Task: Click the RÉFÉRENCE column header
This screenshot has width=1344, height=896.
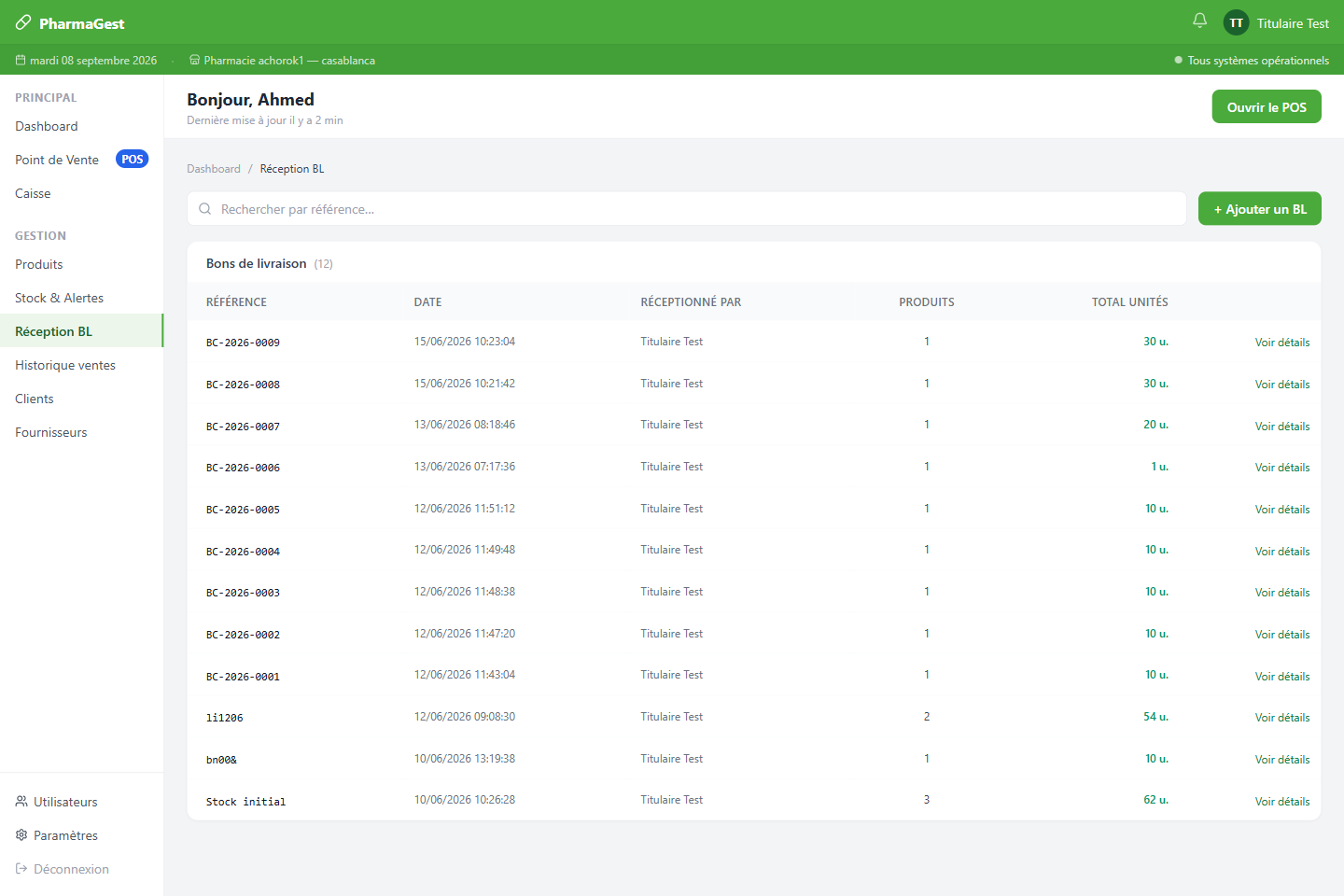Action: (x=236, y=302)
